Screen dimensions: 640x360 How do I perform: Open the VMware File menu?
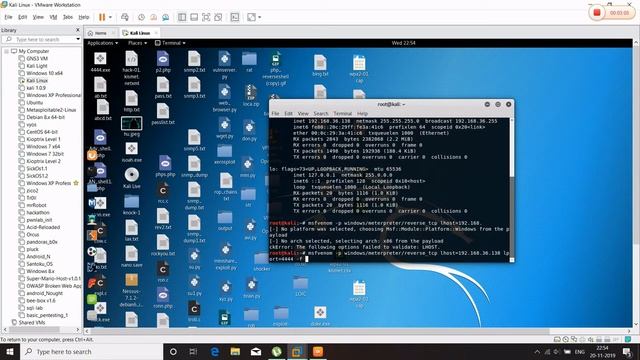pos(8,17)
